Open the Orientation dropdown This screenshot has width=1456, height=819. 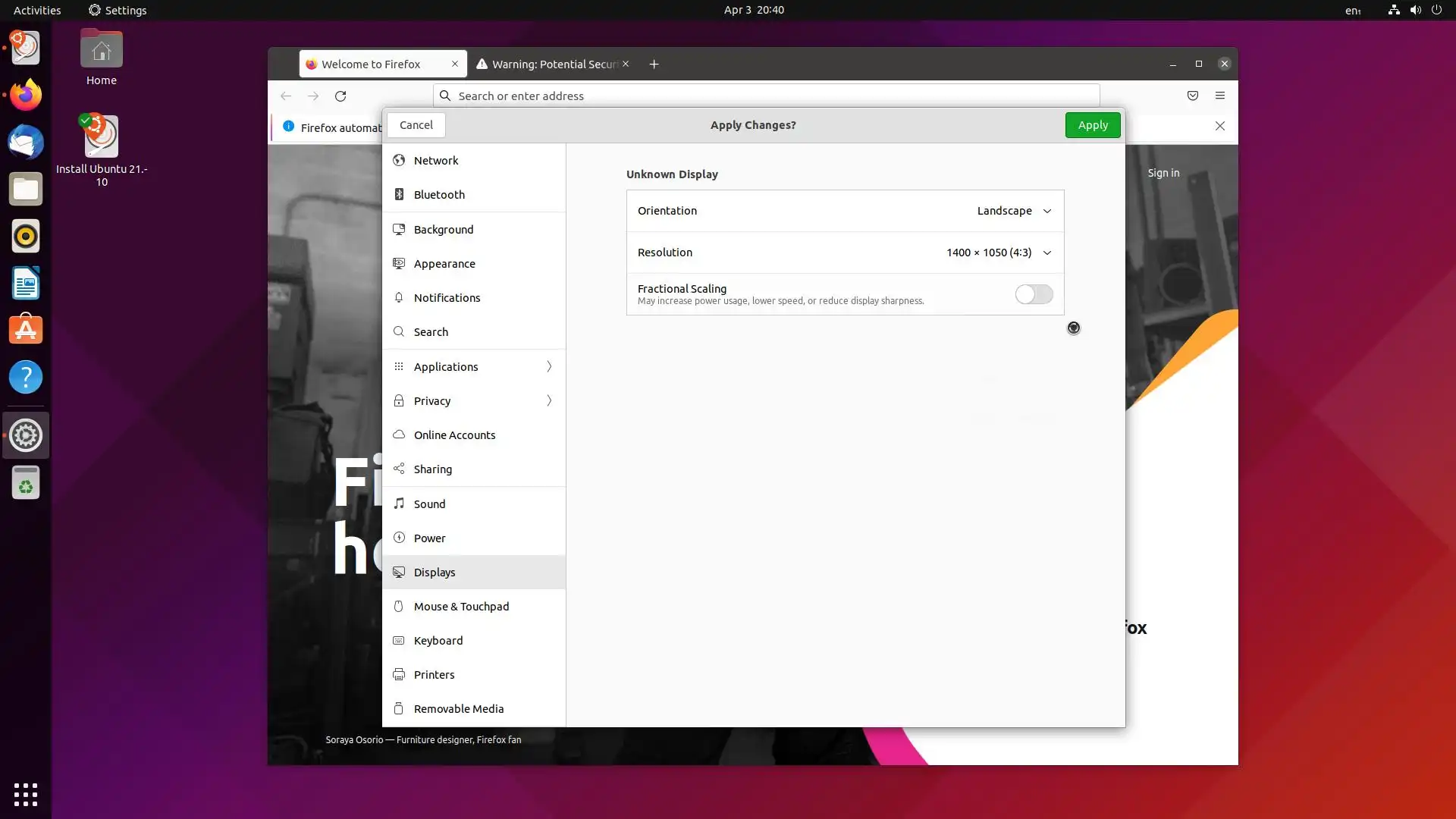[x=1013, y=211]
